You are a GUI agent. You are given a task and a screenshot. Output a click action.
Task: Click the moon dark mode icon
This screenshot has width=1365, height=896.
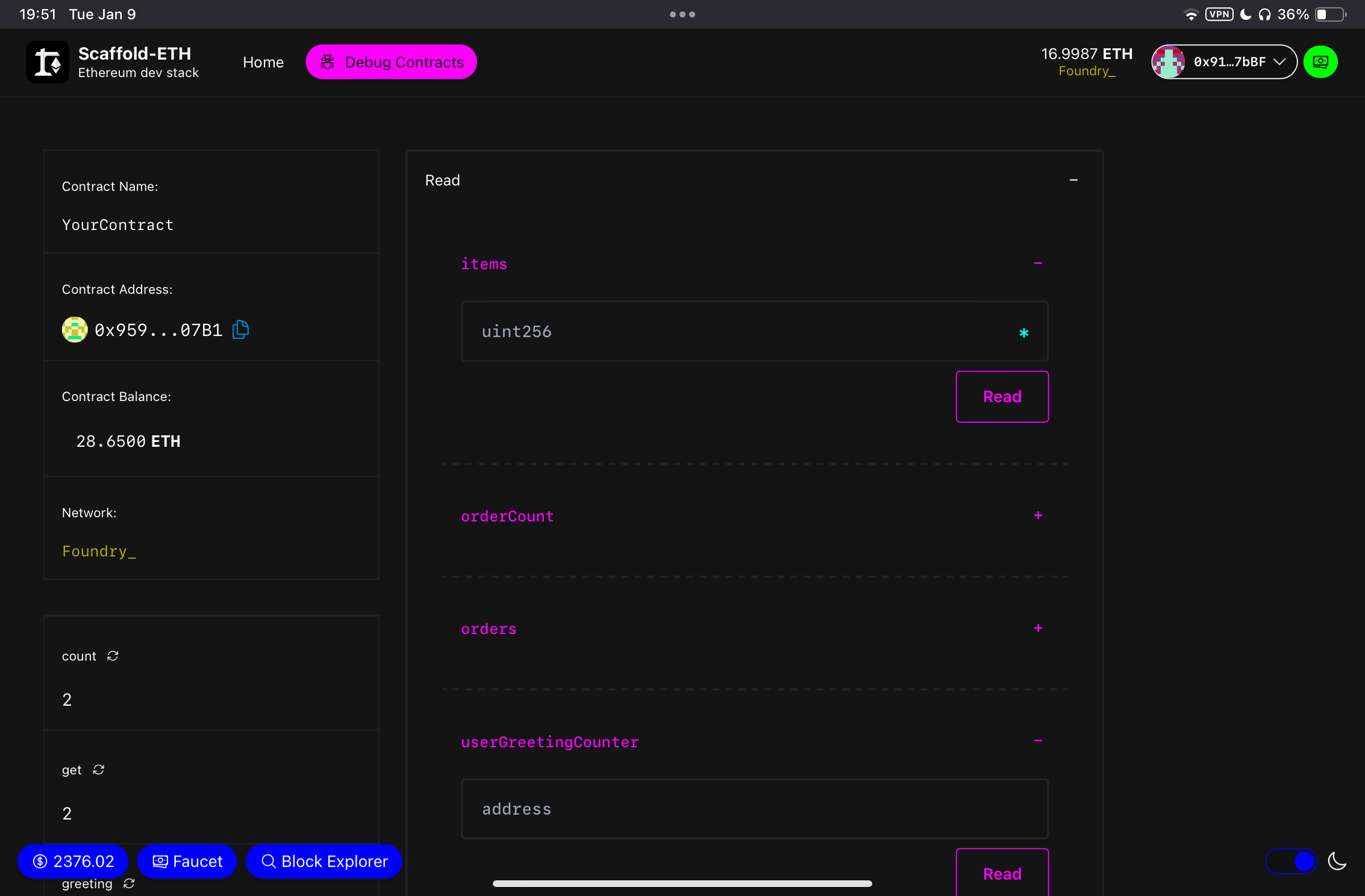pyautogui.click(x=1337, y=861)
